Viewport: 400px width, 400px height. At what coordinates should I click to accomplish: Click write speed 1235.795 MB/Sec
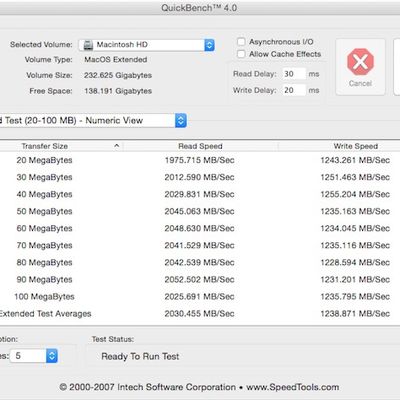(355, 296)
